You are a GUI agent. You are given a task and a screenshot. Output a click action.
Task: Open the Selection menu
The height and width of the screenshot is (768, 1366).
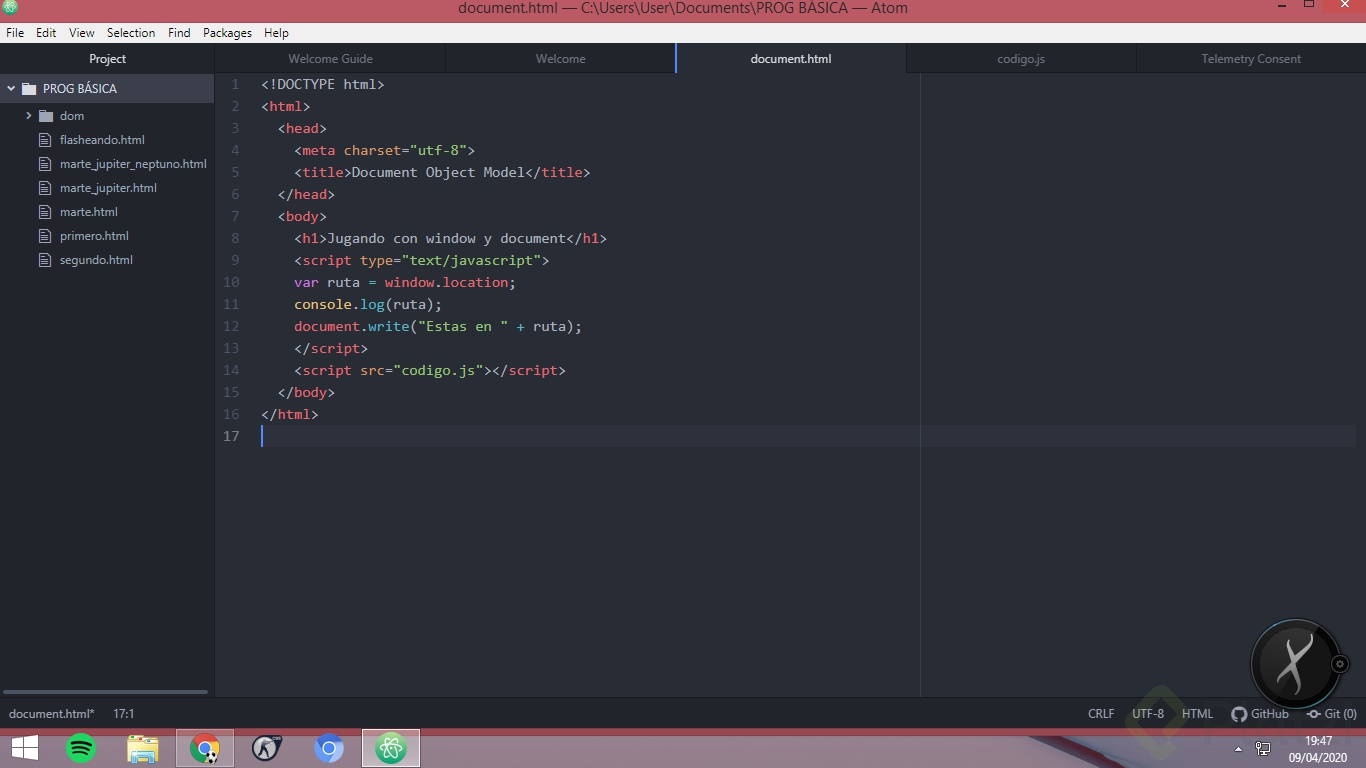coord(131,33)
